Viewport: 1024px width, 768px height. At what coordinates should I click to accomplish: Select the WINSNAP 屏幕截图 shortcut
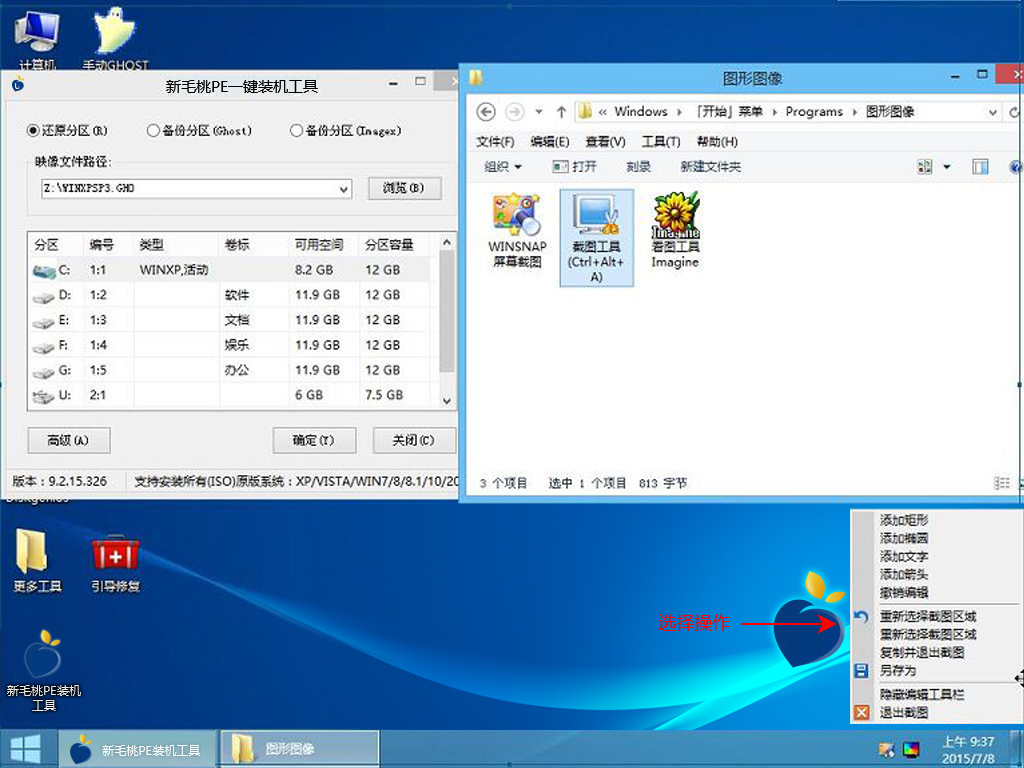pos(517,229)
